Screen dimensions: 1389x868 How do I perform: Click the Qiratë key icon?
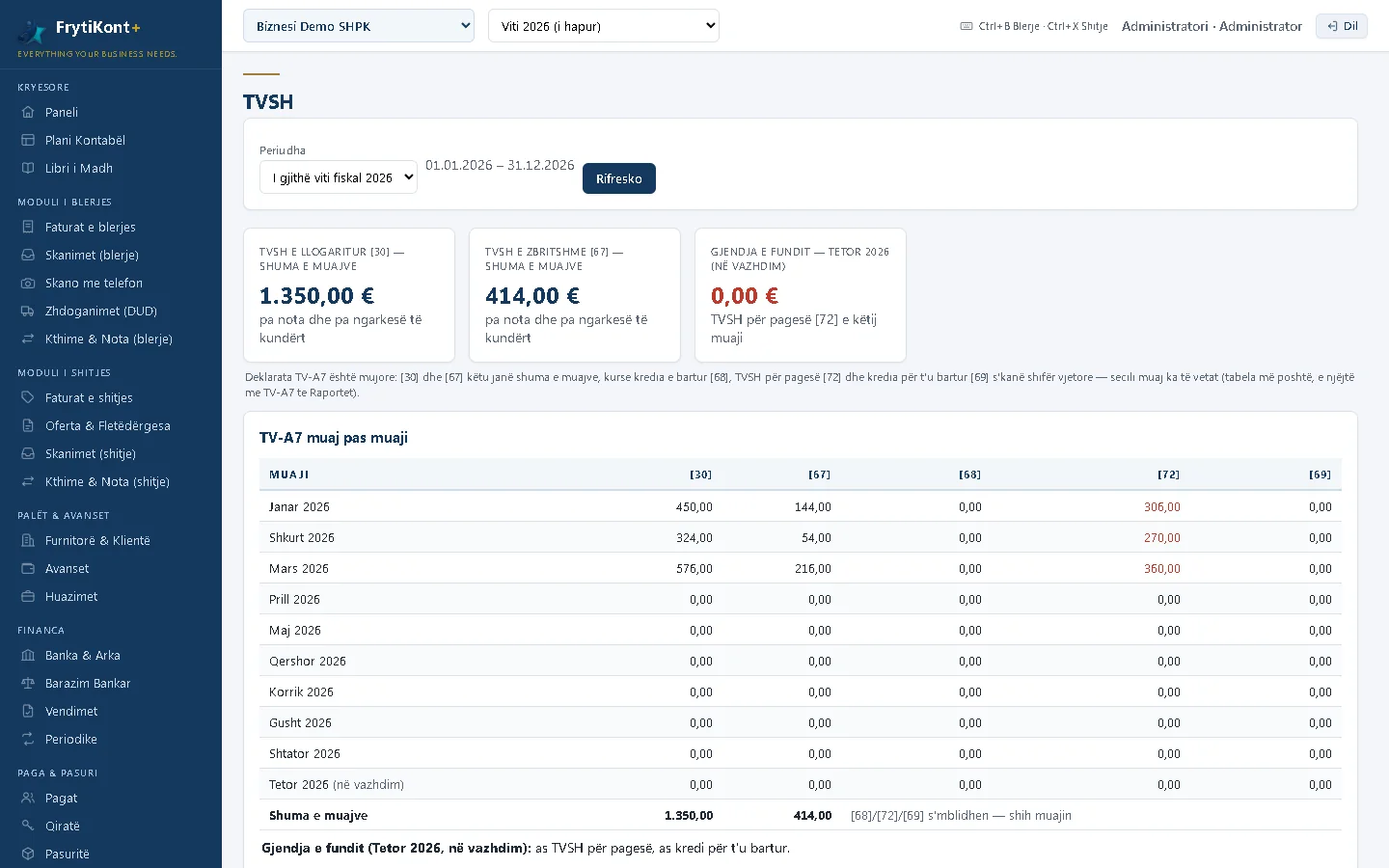pyautogui.click(x=28, y=826)
